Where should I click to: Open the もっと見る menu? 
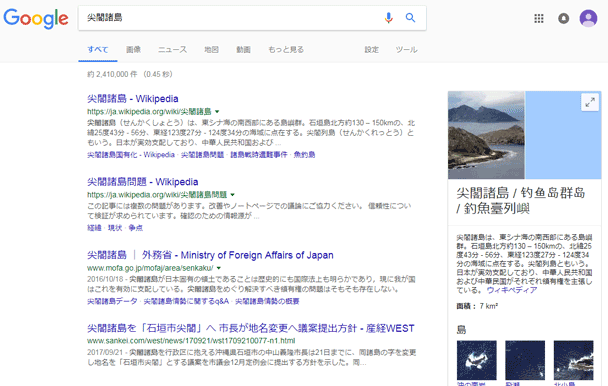pyautogui.click(x=286, y=50)
